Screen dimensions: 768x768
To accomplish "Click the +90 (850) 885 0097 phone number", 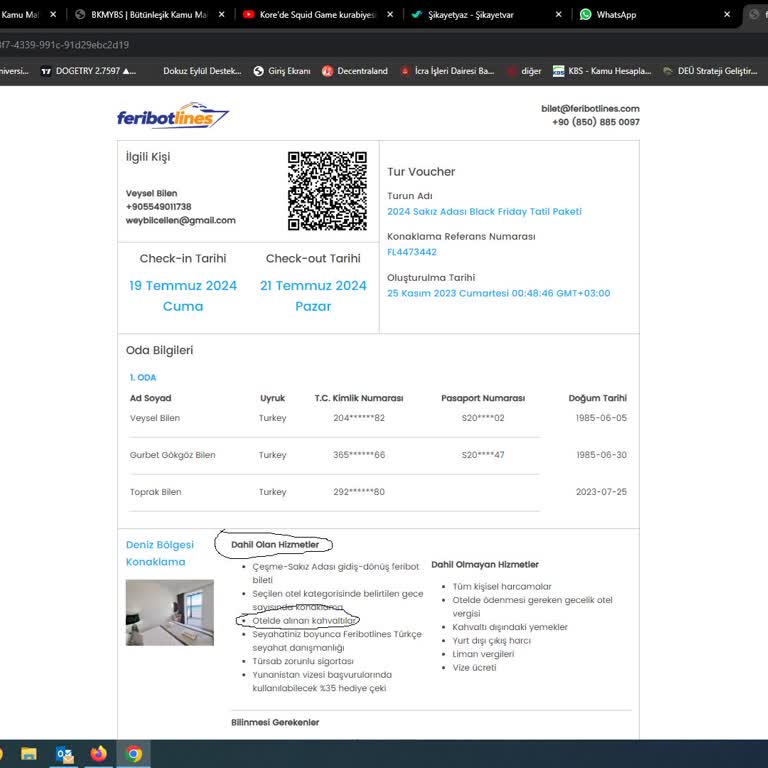I will [596, 122].
